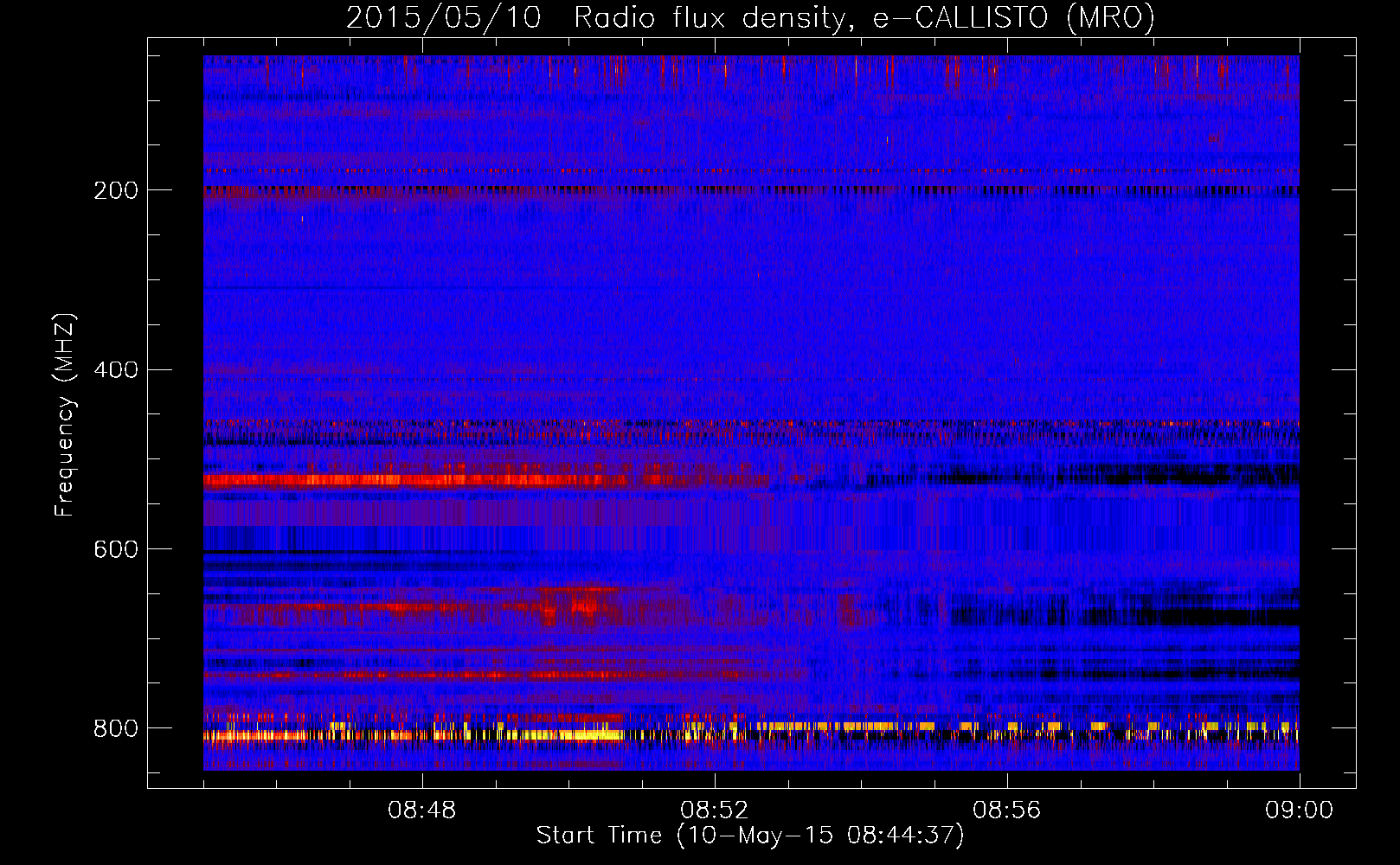Image resolution: width=1400 pixels, height=865 pixels.
Task: Click the 09:00 time axis label
Action: click(1300, 811)
